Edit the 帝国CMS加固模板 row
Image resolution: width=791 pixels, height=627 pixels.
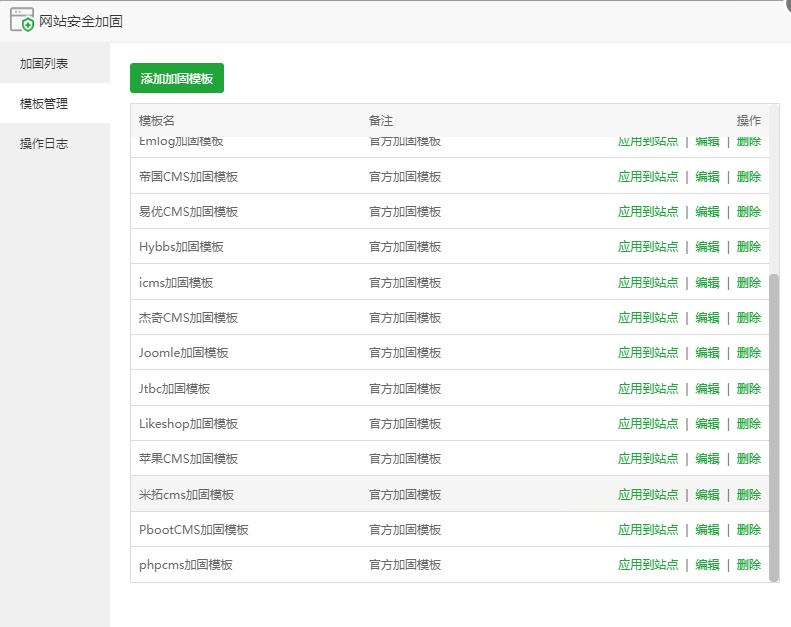707,177
